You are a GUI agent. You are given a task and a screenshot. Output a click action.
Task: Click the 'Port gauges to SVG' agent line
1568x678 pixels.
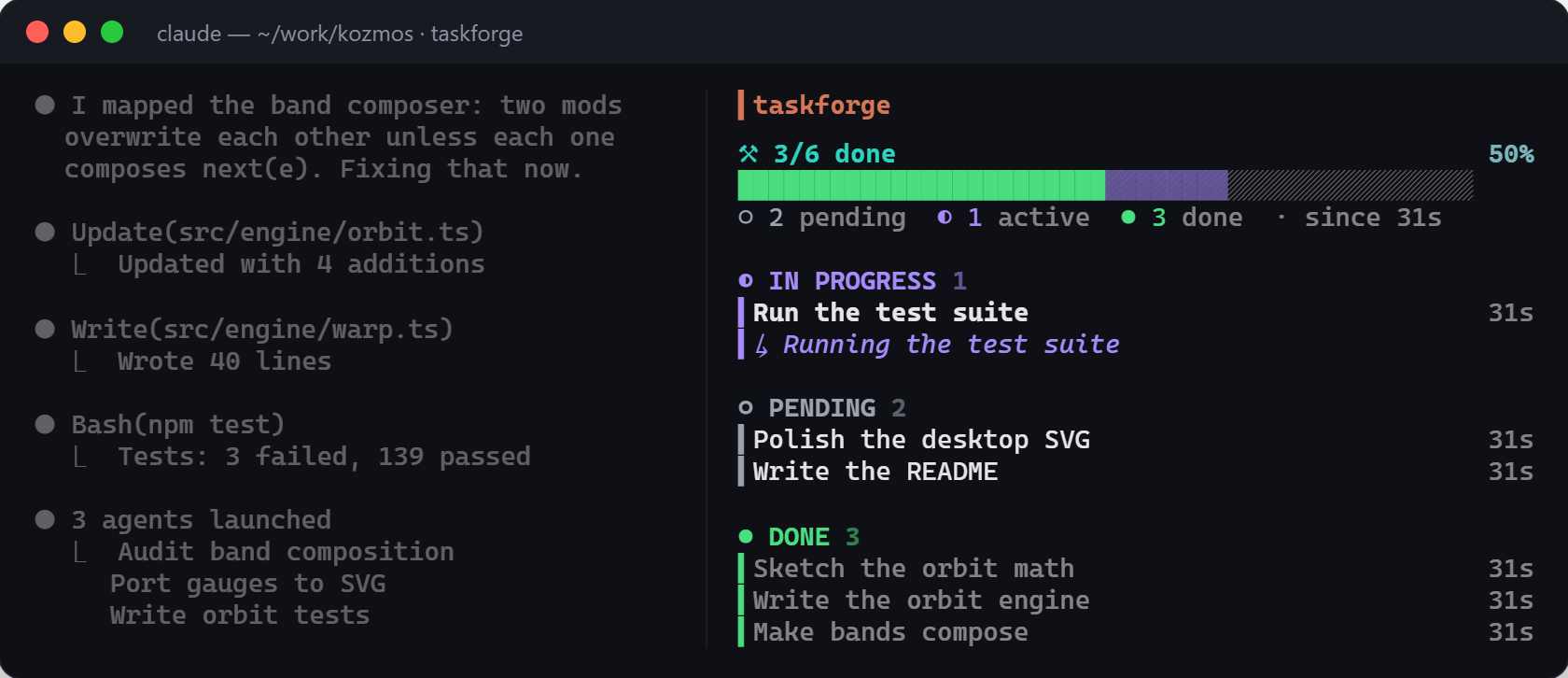(247, 584)
